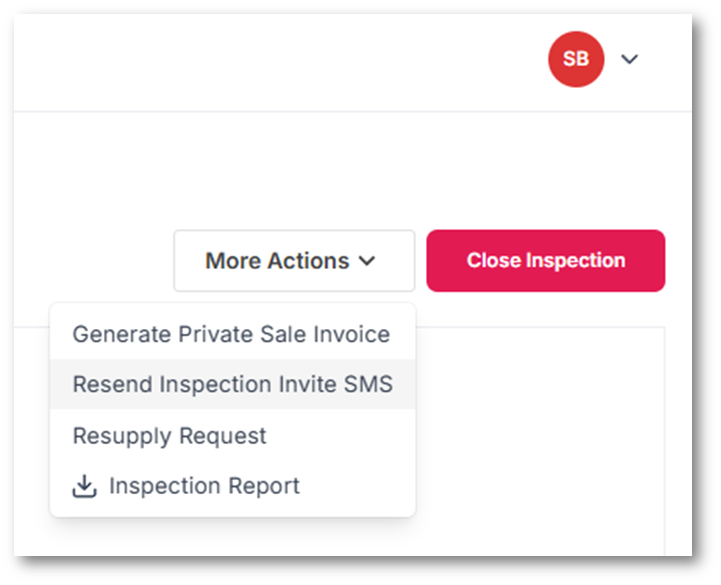This screenshot has height=585, width=721.
Task: Click the download icon beside Inspection Report
Action: tap(85, 487)
